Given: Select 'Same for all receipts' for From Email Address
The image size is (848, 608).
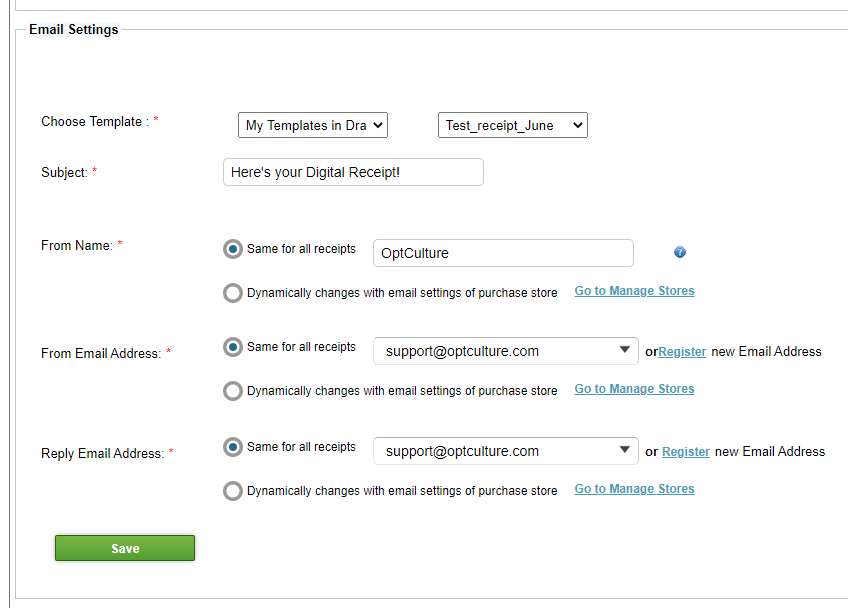Looking at the screenshot, I should [233, 347].
